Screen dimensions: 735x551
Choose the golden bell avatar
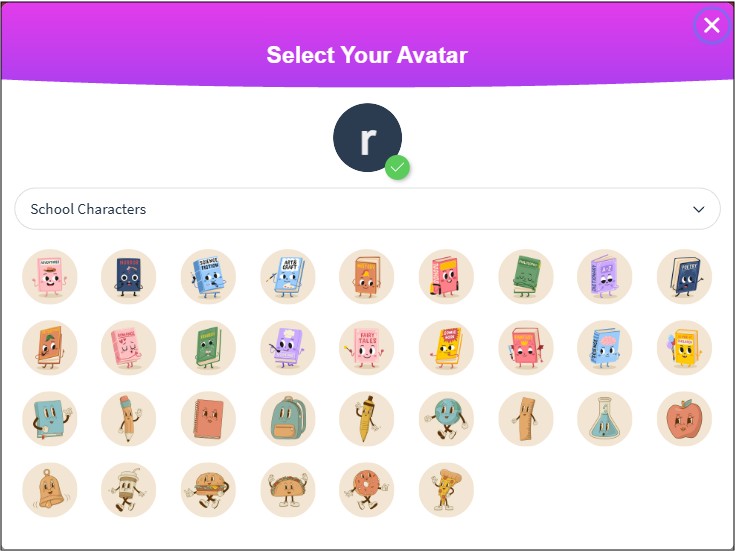coord(50,490)
